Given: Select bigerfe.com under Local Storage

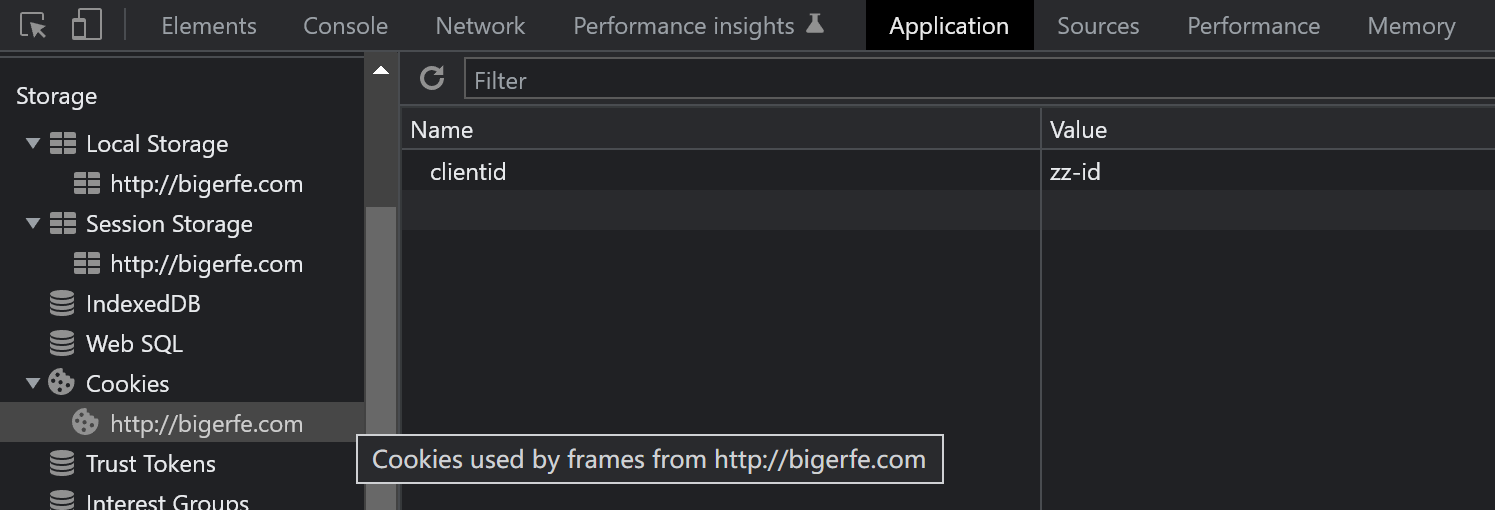Looking at the screenshot, I should 206,184.
